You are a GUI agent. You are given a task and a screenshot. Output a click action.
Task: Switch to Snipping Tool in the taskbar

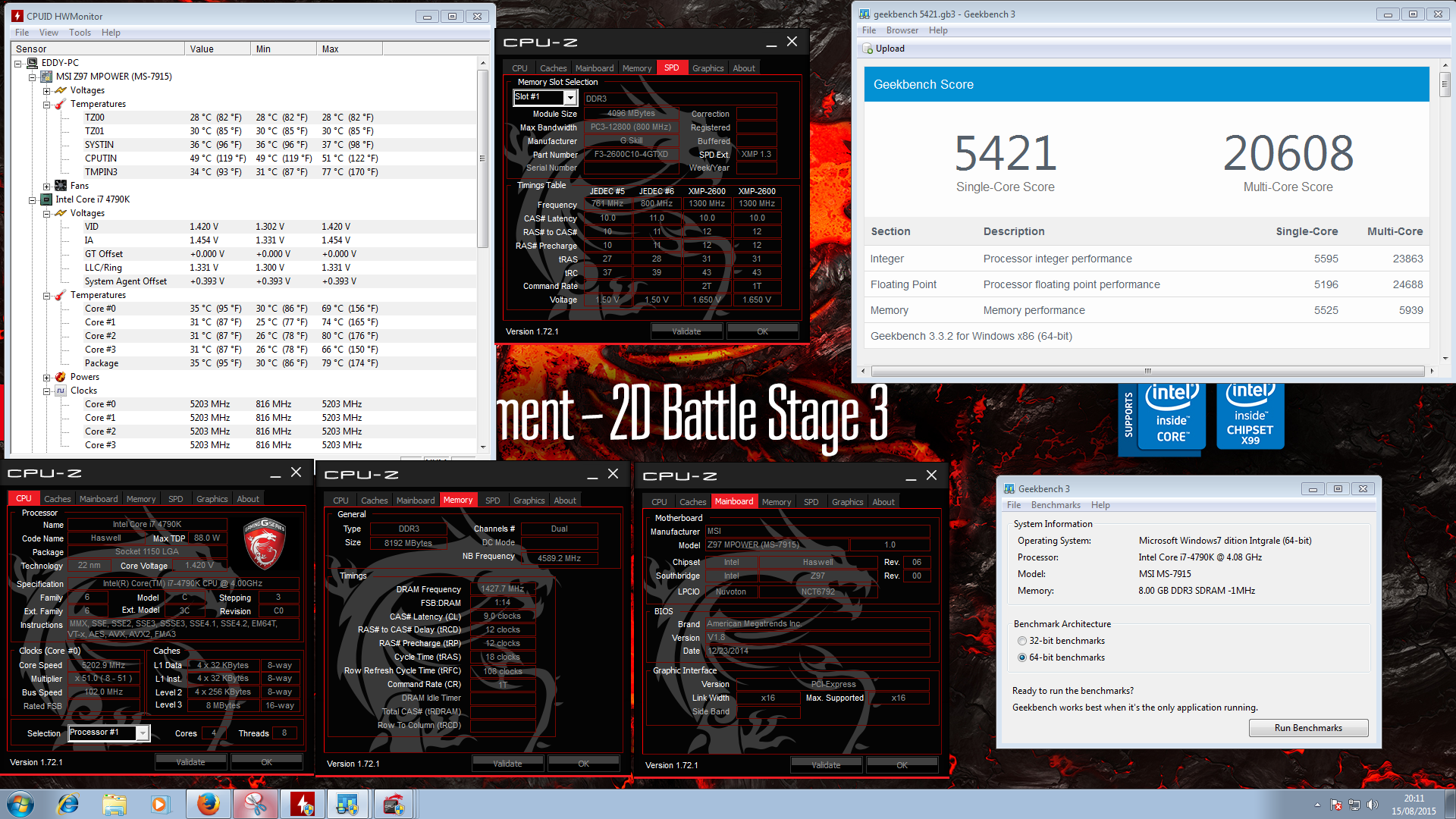[255, 804]
